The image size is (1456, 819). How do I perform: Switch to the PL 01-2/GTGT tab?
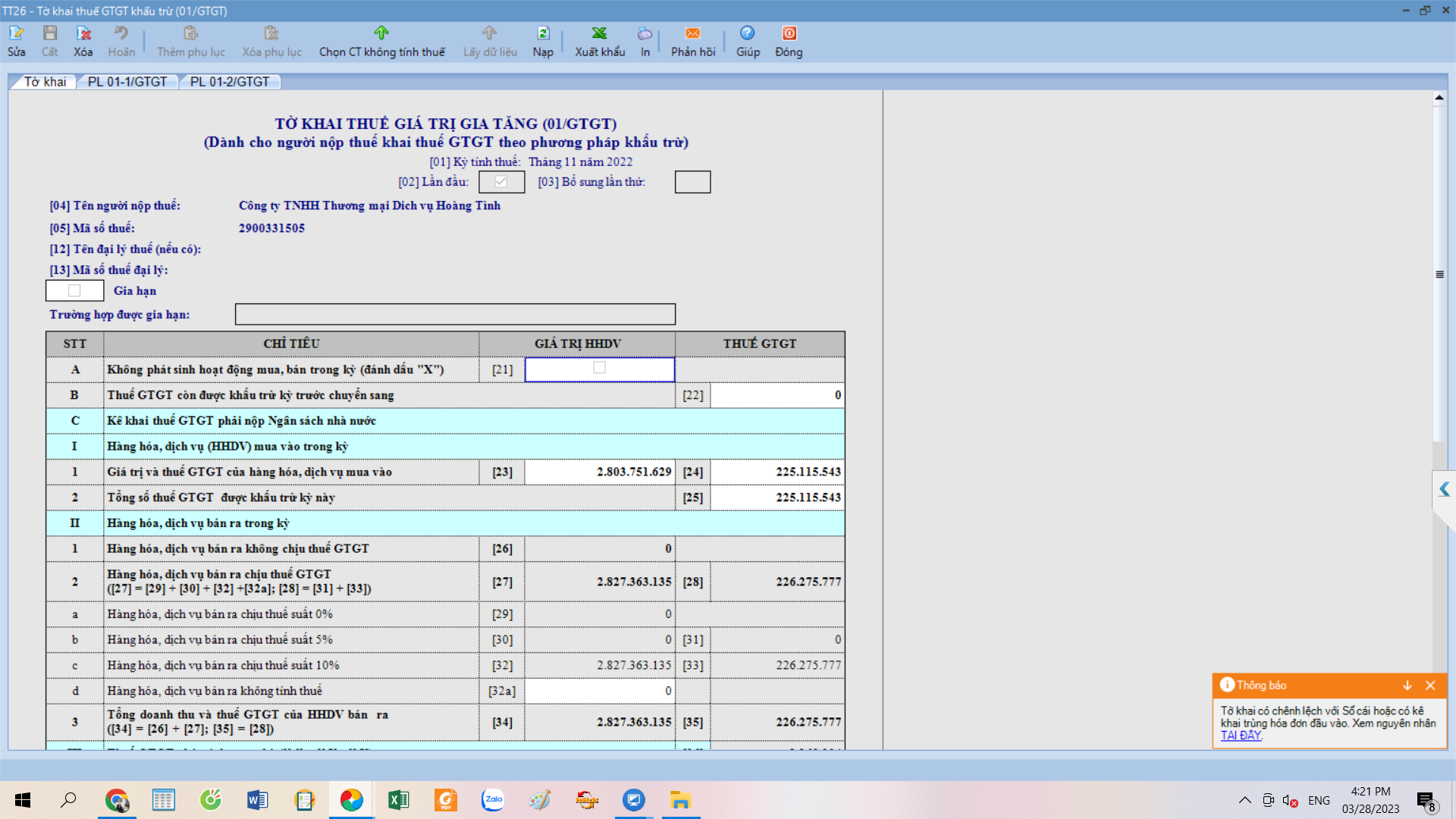pyautogui.click(x=230, y=82)
